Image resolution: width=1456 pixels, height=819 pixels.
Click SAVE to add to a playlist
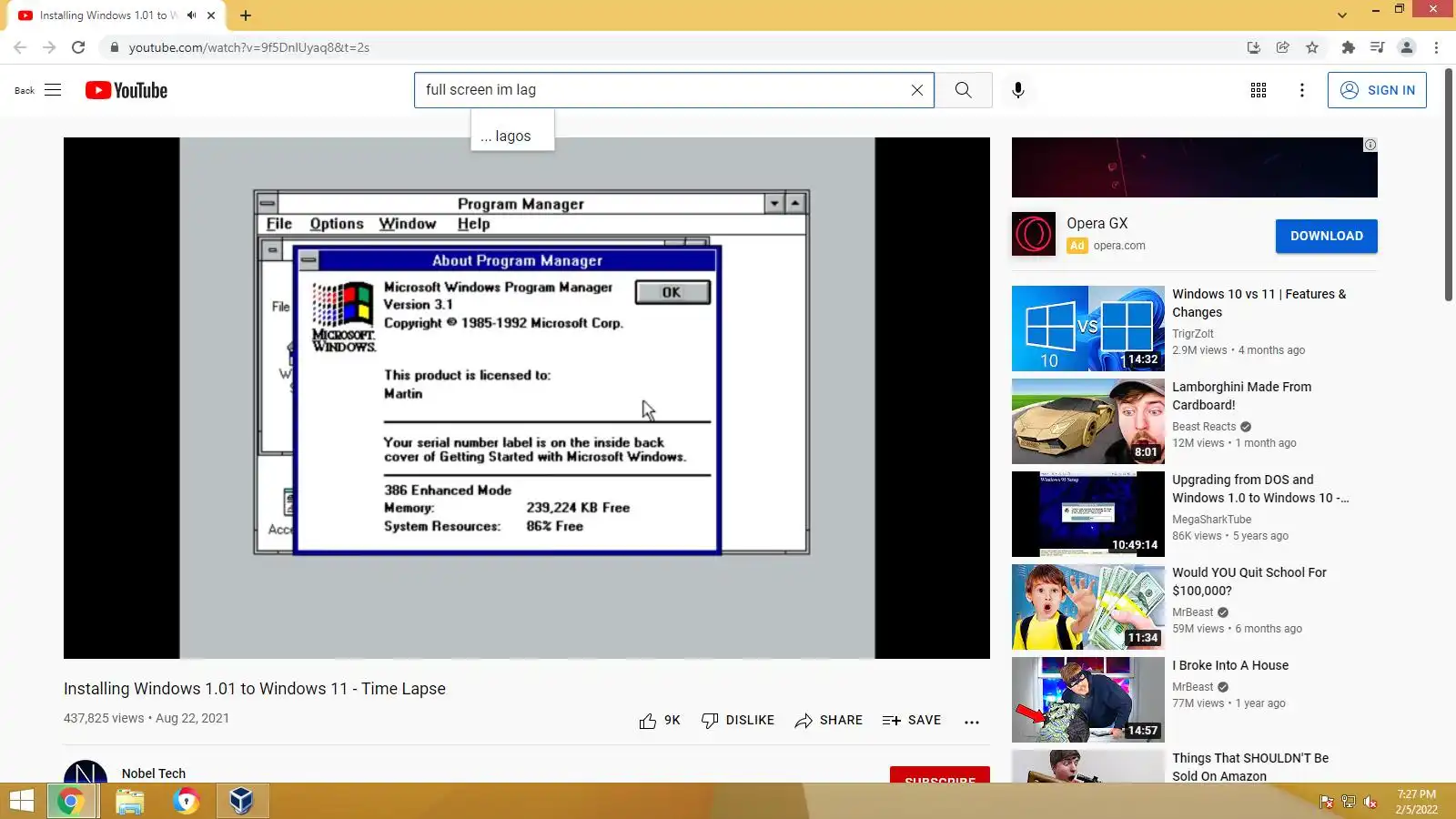(x=912, y=721)
